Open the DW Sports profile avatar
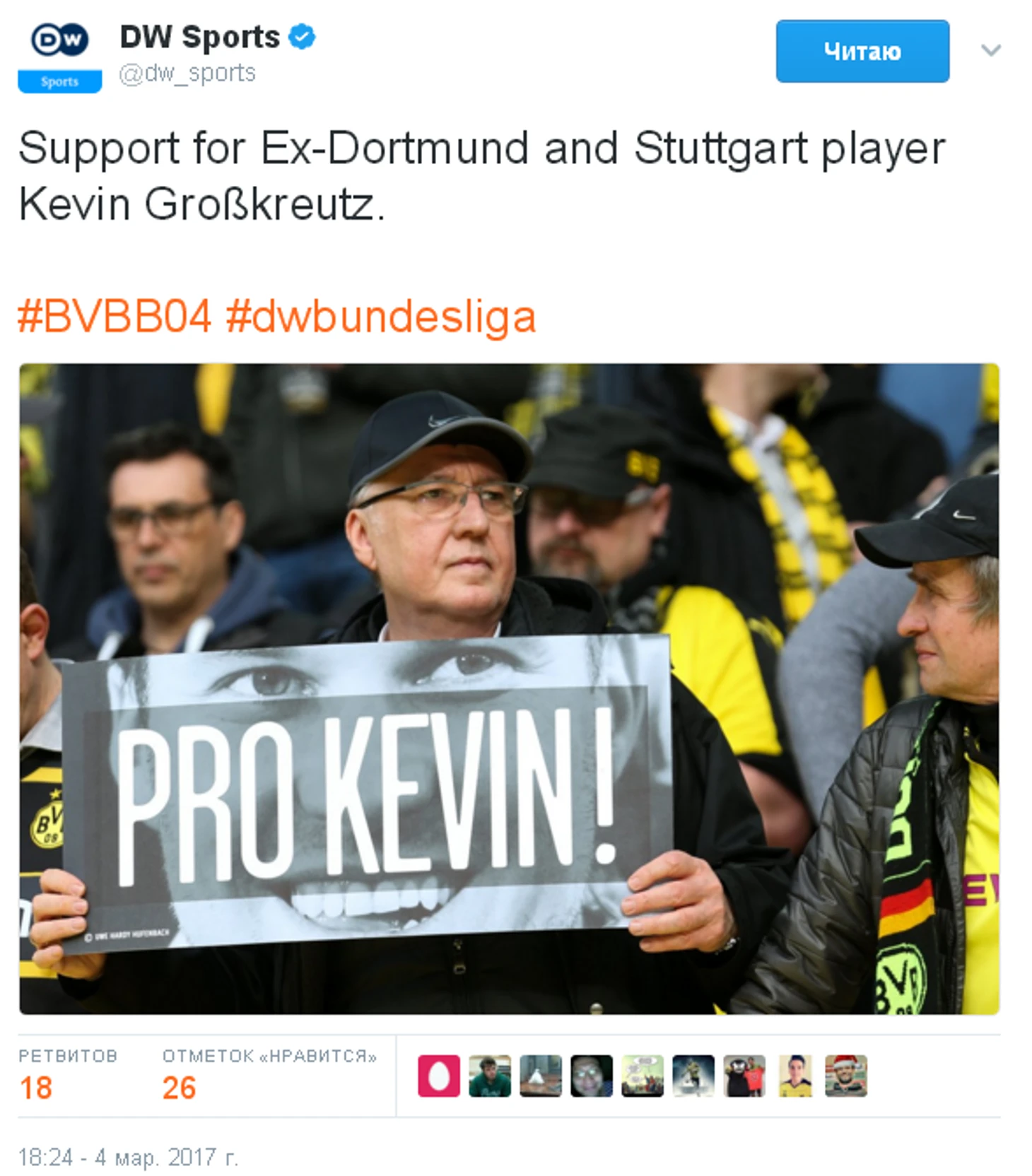1032x1176 pixels. pyautogui.click(x=59, y=57)
